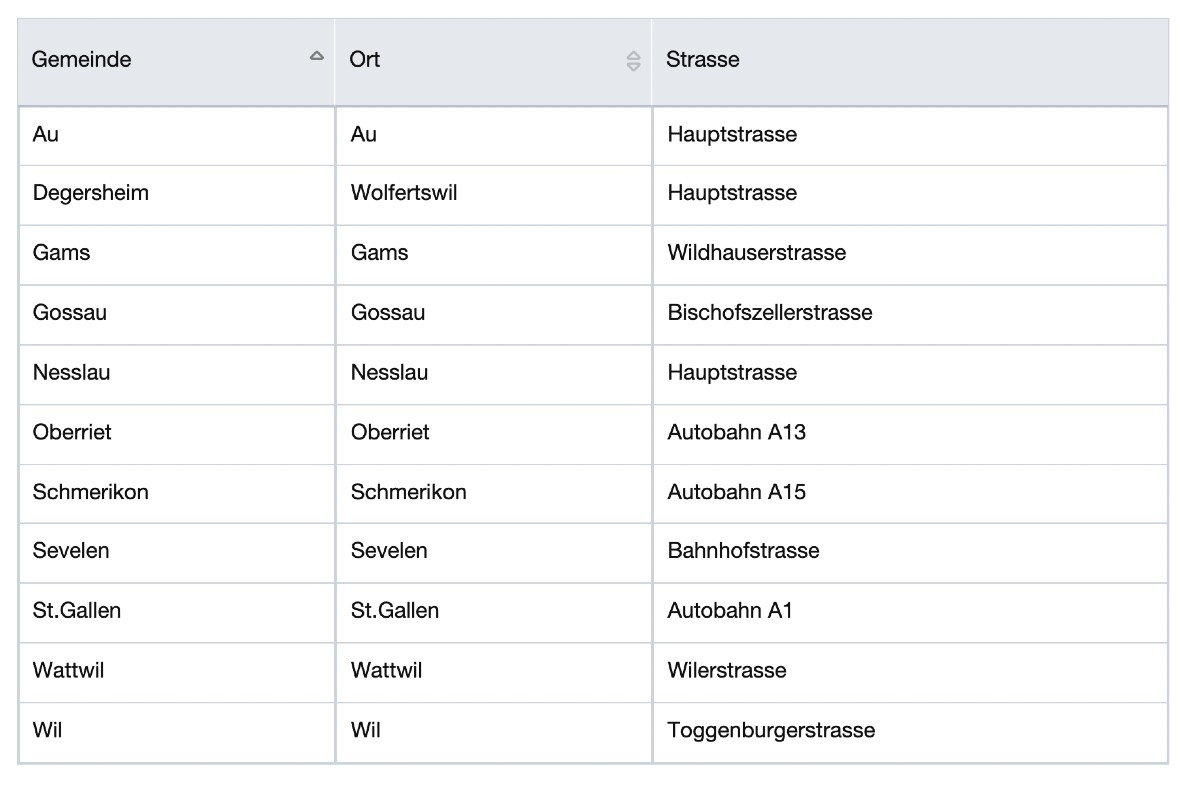Click Schmerikon in the Ort column
The image size is (1200, 800).
point(409,492)
